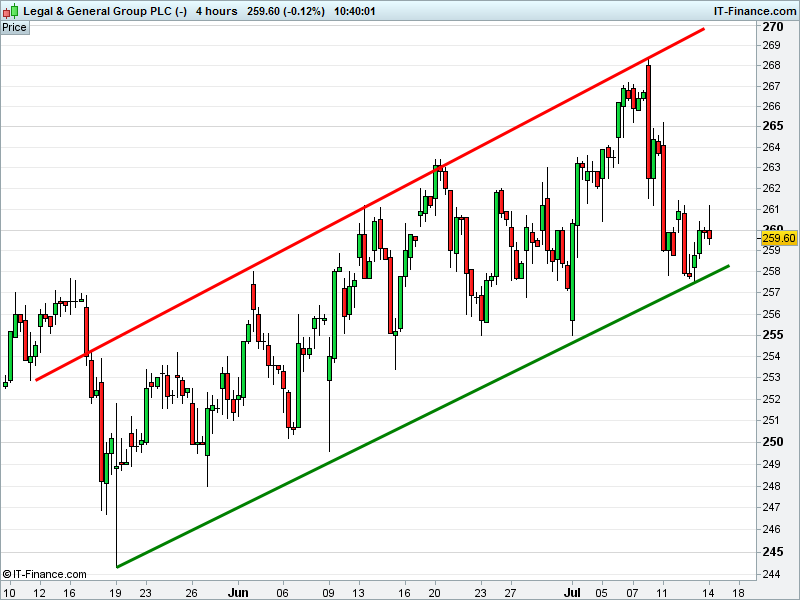Click the 26 date label on time axis
This screenshot has height=600, width=800.
(191, 593)
